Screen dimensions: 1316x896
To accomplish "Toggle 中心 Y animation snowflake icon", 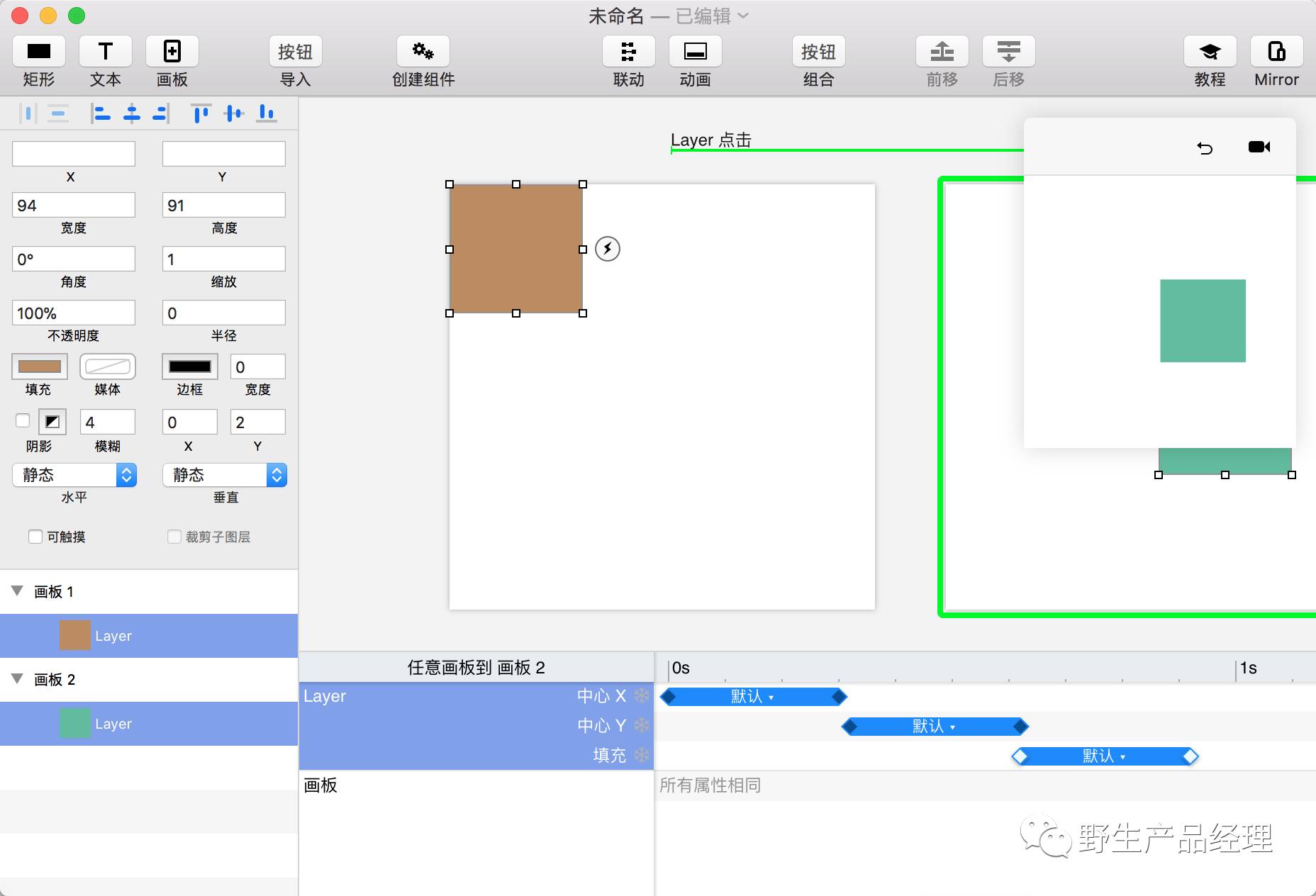I will tap(642, 726).
